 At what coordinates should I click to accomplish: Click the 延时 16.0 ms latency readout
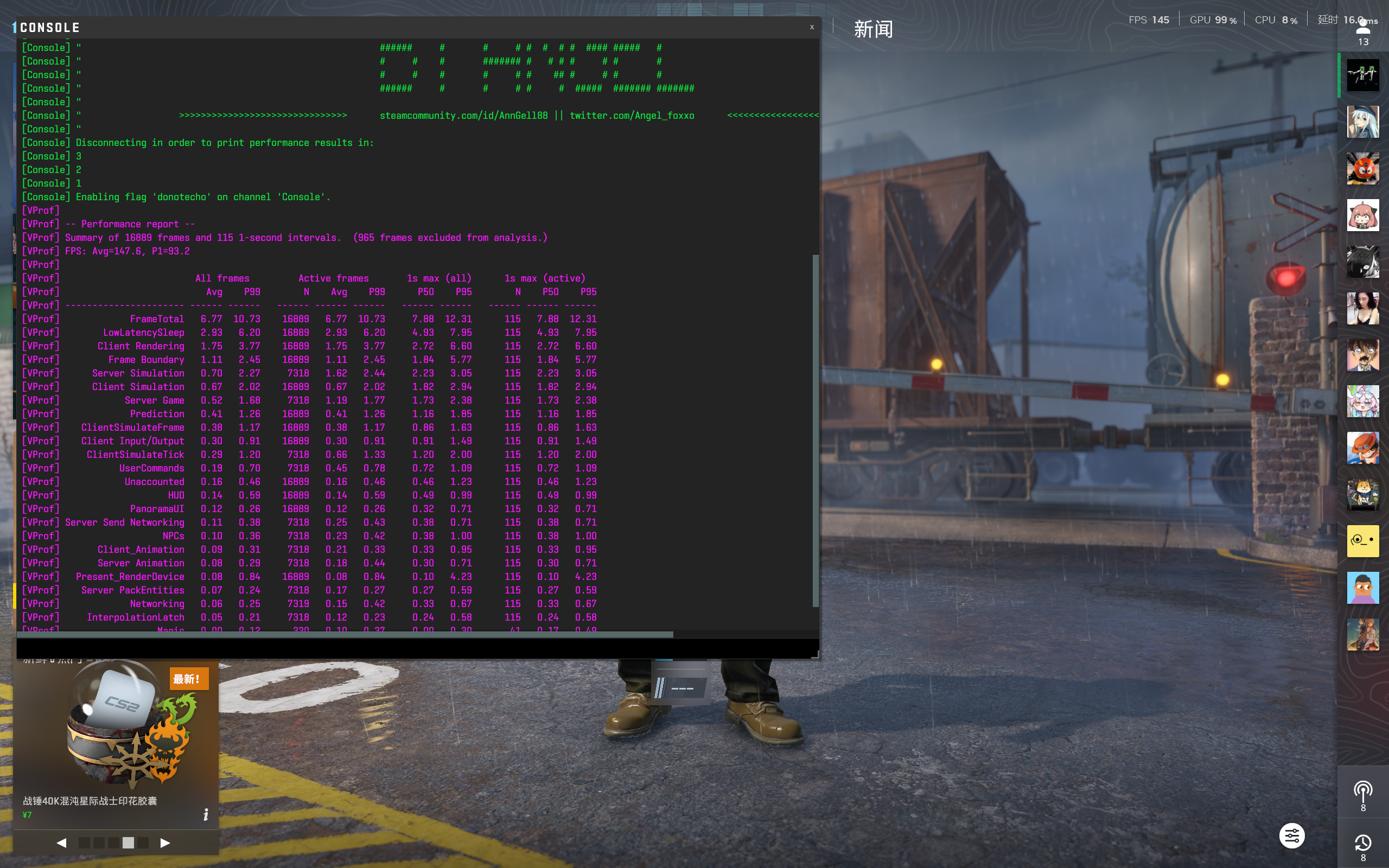tap(1347, 20)
